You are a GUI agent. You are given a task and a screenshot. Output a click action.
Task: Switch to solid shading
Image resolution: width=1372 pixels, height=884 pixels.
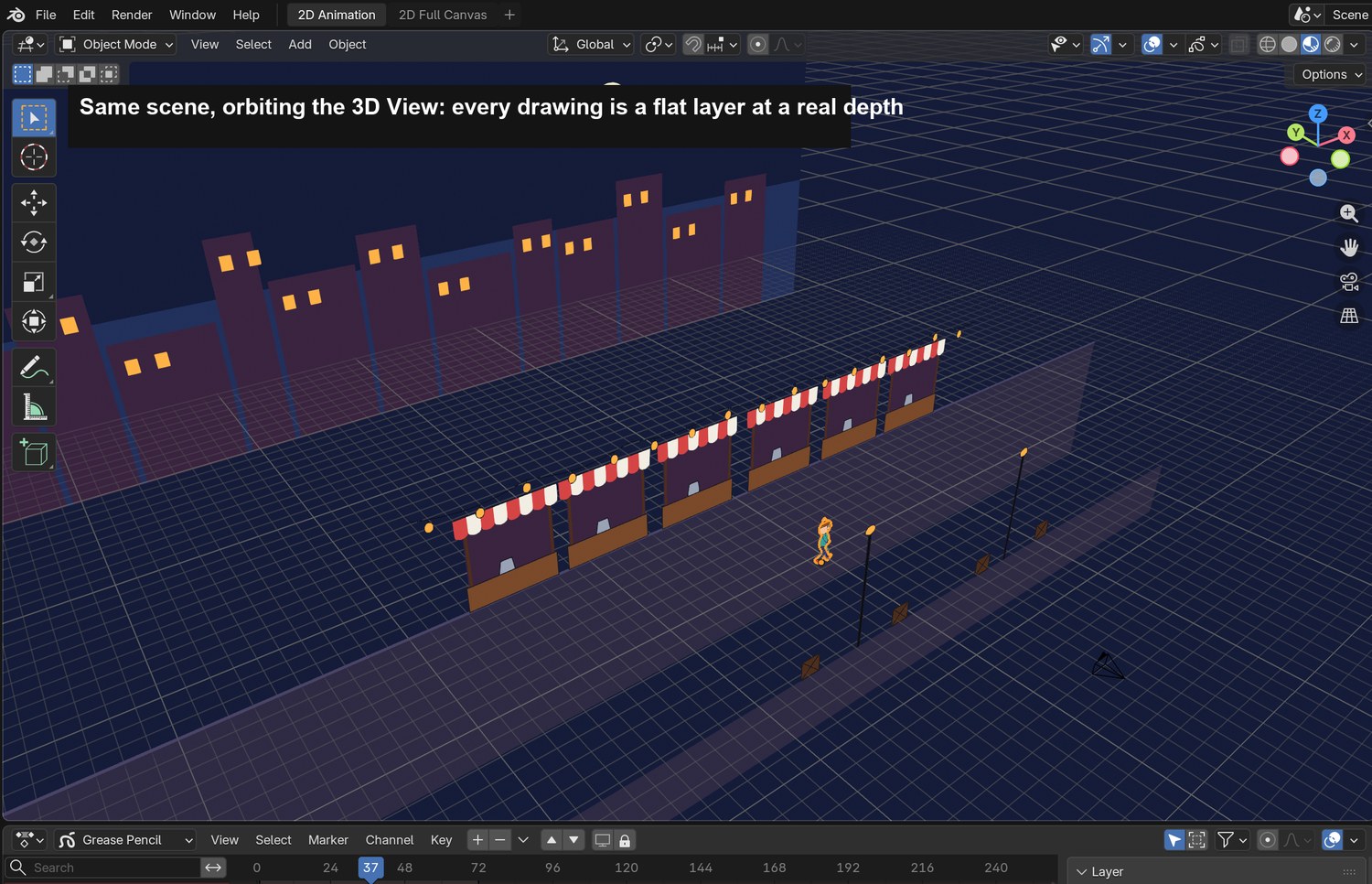point(1289,44)
